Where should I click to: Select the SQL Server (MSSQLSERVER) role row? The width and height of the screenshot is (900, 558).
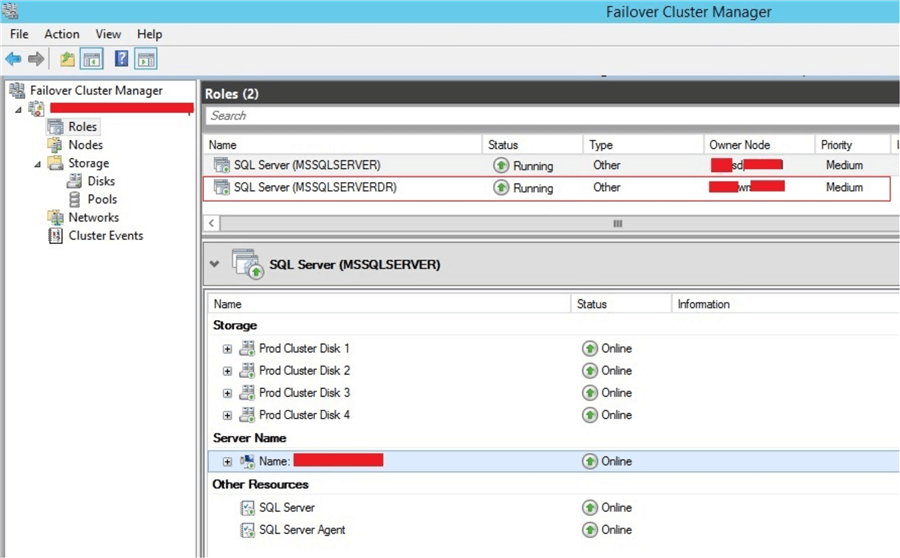(x=551, y=165)
